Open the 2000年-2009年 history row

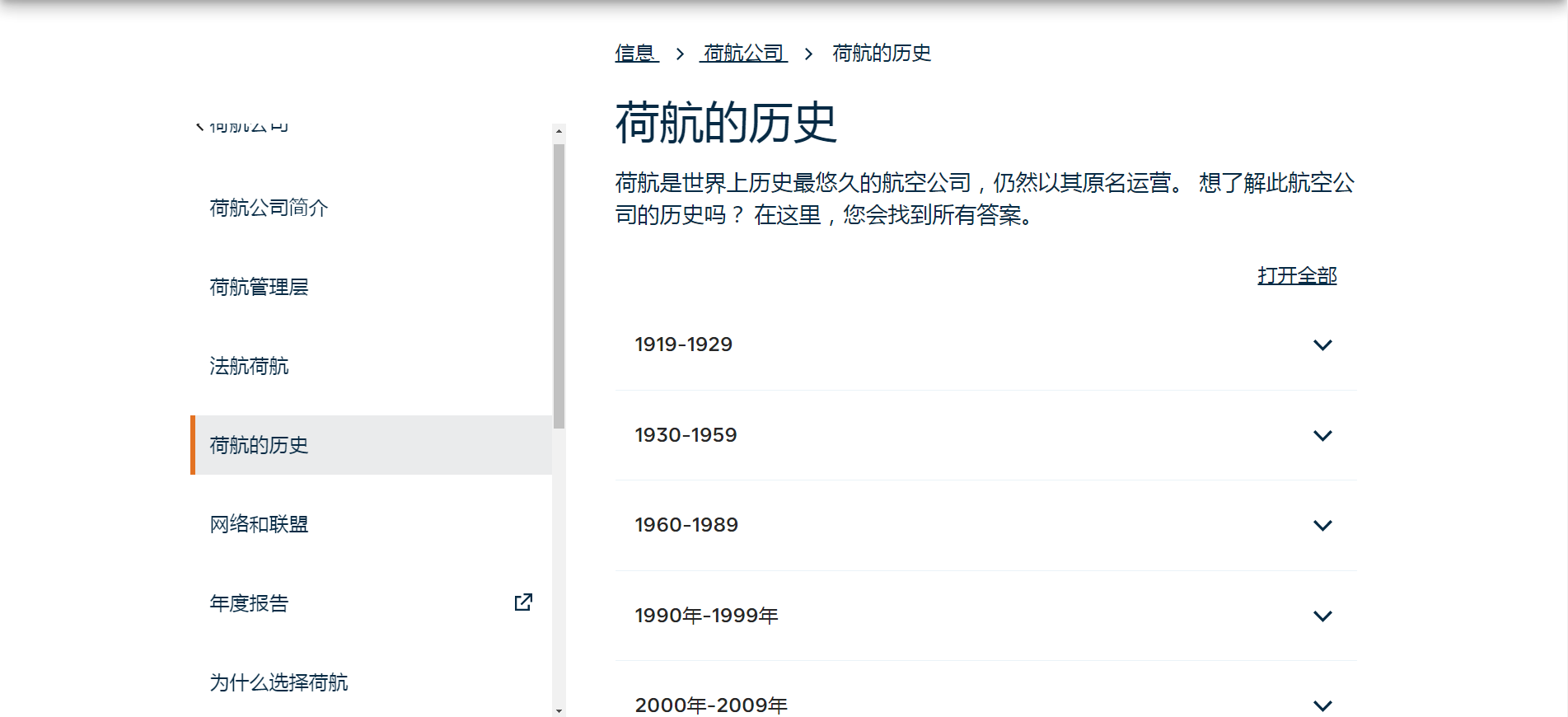[x=985, y=691]
